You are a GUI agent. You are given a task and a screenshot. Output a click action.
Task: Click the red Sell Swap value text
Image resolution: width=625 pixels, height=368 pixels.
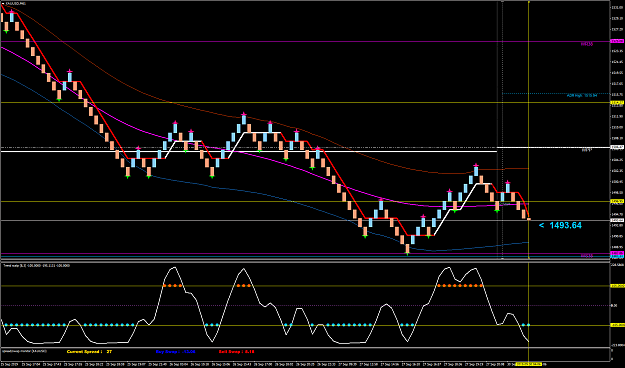(236, 352)
